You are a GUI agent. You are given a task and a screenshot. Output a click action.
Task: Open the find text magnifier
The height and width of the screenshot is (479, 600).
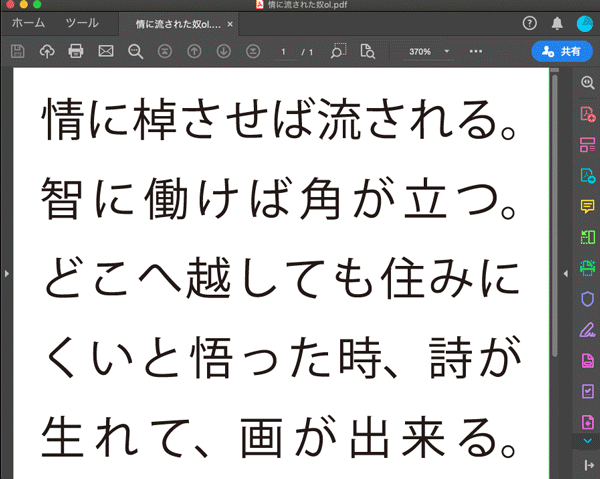[x=135, y=51]
